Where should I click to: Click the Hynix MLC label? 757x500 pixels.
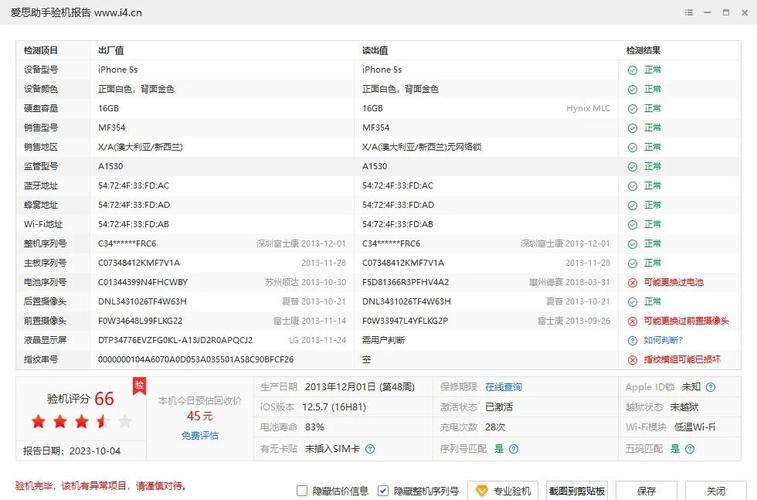[x=588, y=109]
